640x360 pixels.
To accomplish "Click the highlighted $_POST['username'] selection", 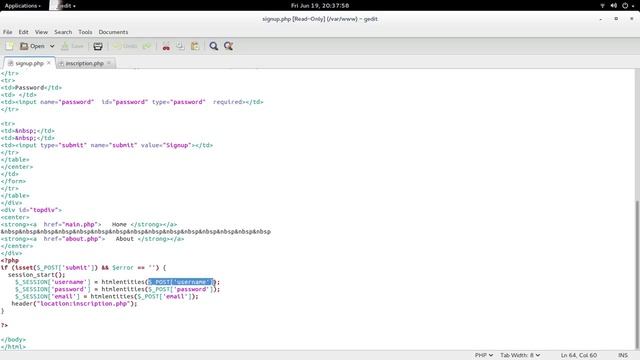I will click(180, 282).
